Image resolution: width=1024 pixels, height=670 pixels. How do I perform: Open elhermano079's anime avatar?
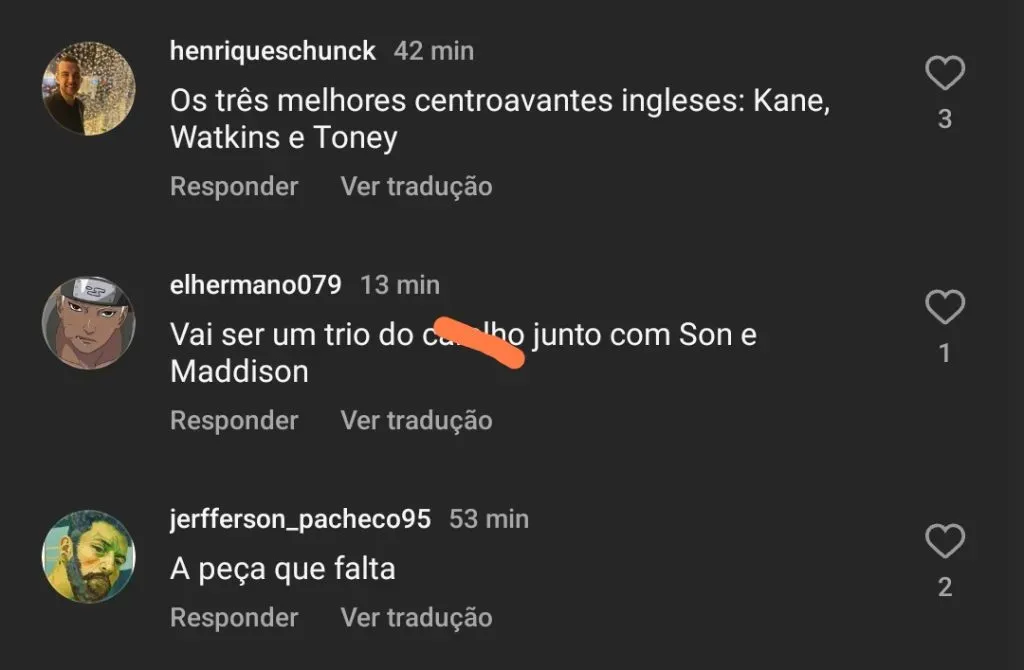(x=88, y=322)
